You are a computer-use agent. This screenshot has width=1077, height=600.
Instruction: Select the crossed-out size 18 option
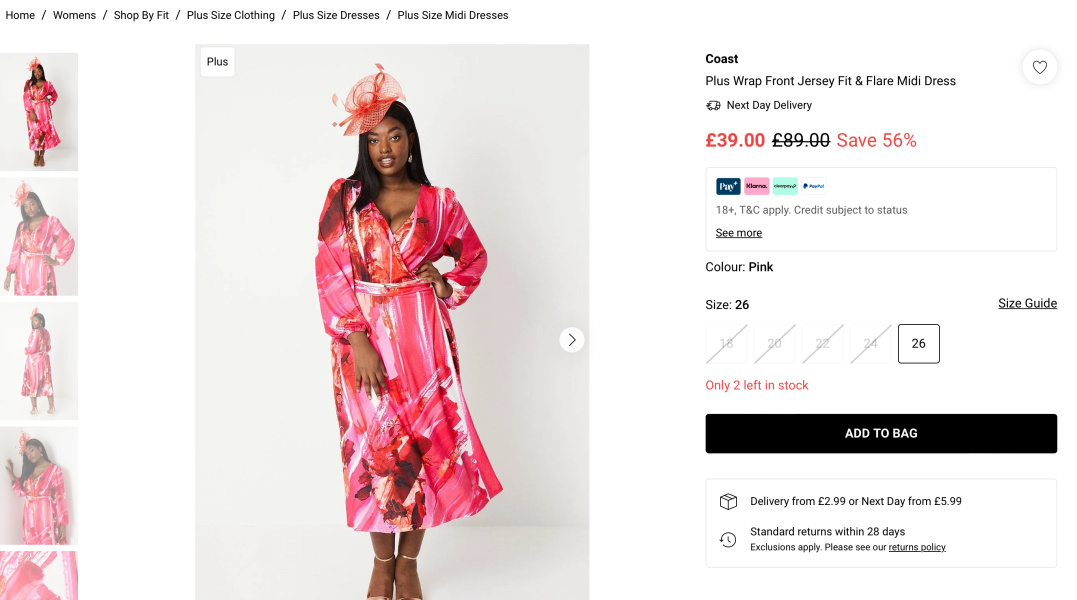[x=726, y=344]
